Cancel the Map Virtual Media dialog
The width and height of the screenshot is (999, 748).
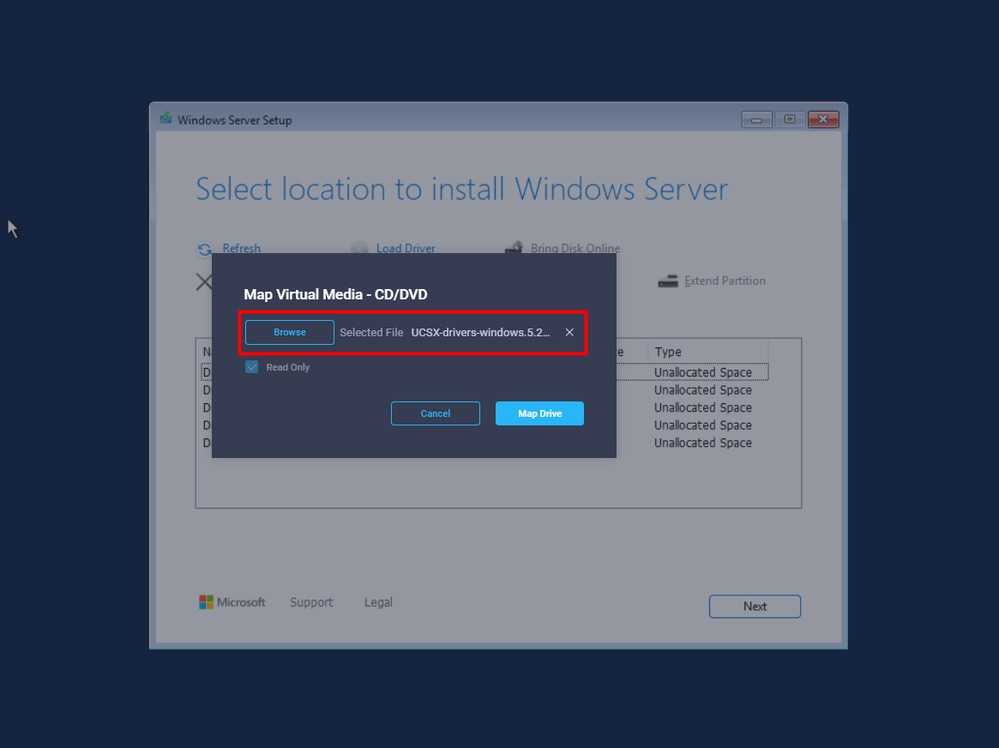click(x=435, y=413)
